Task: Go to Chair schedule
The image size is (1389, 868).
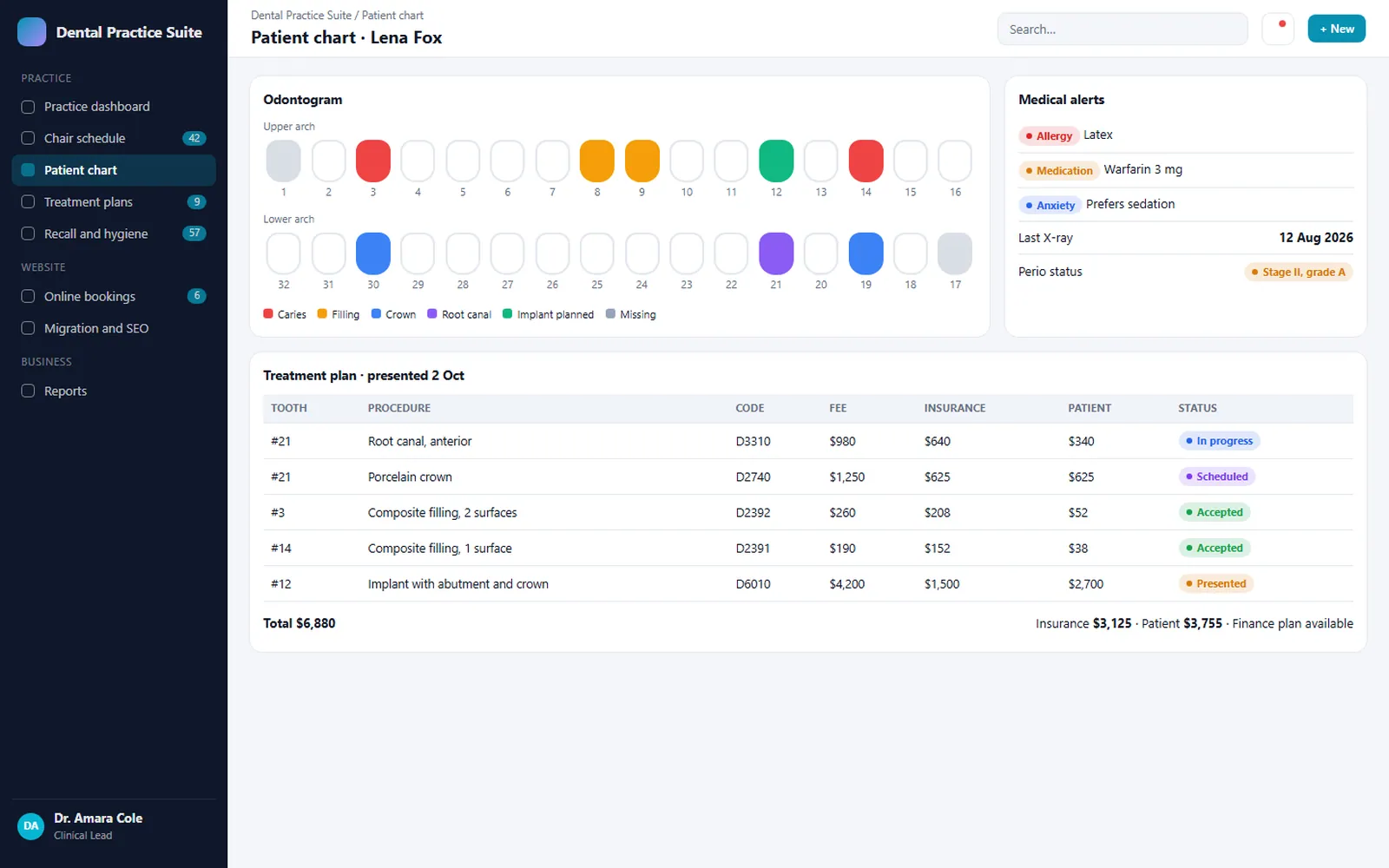Action: pyautogui.click(x=114, y=138)
